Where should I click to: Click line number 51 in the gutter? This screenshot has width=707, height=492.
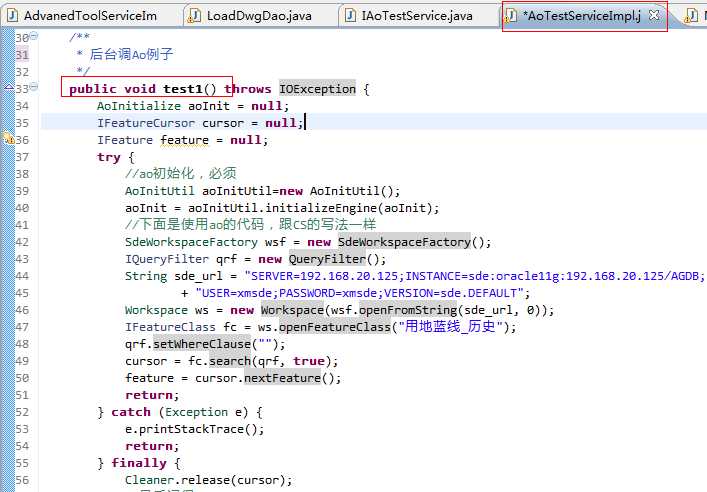click(x=22, y=395)
